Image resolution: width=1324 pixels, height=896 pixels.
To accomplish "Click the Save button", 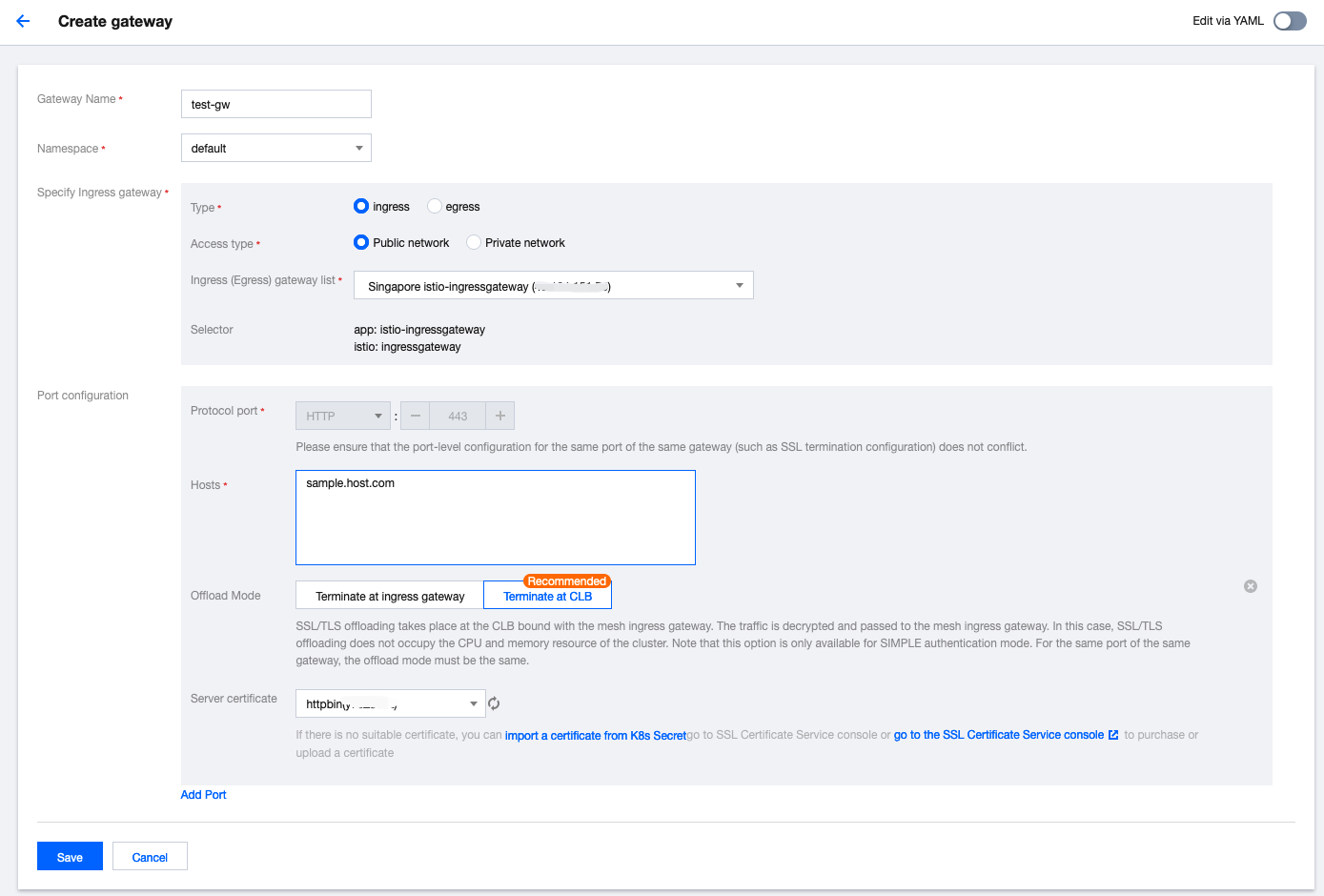I will (x=70, y=857).
